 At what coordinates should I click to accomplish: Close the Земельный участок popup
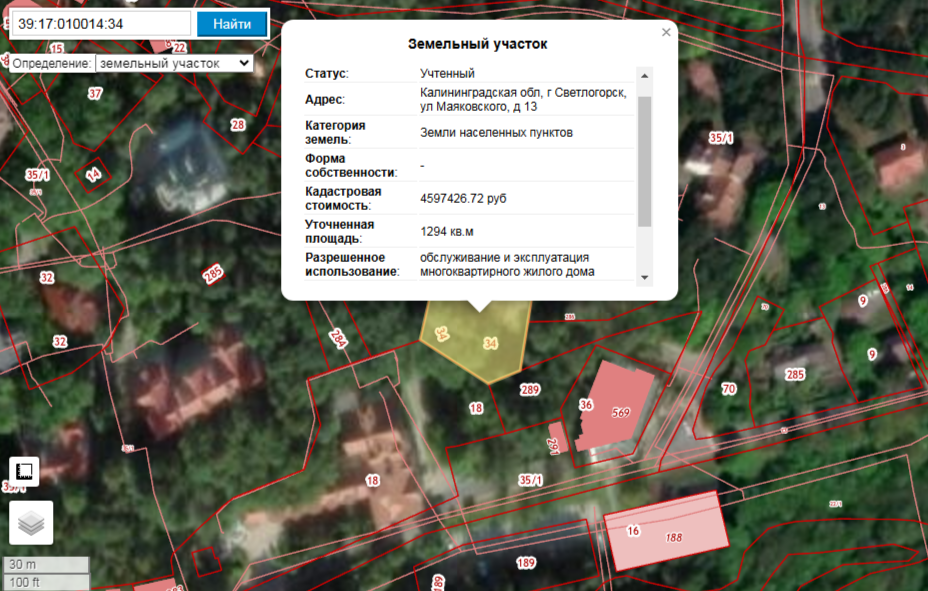(666, 33)
